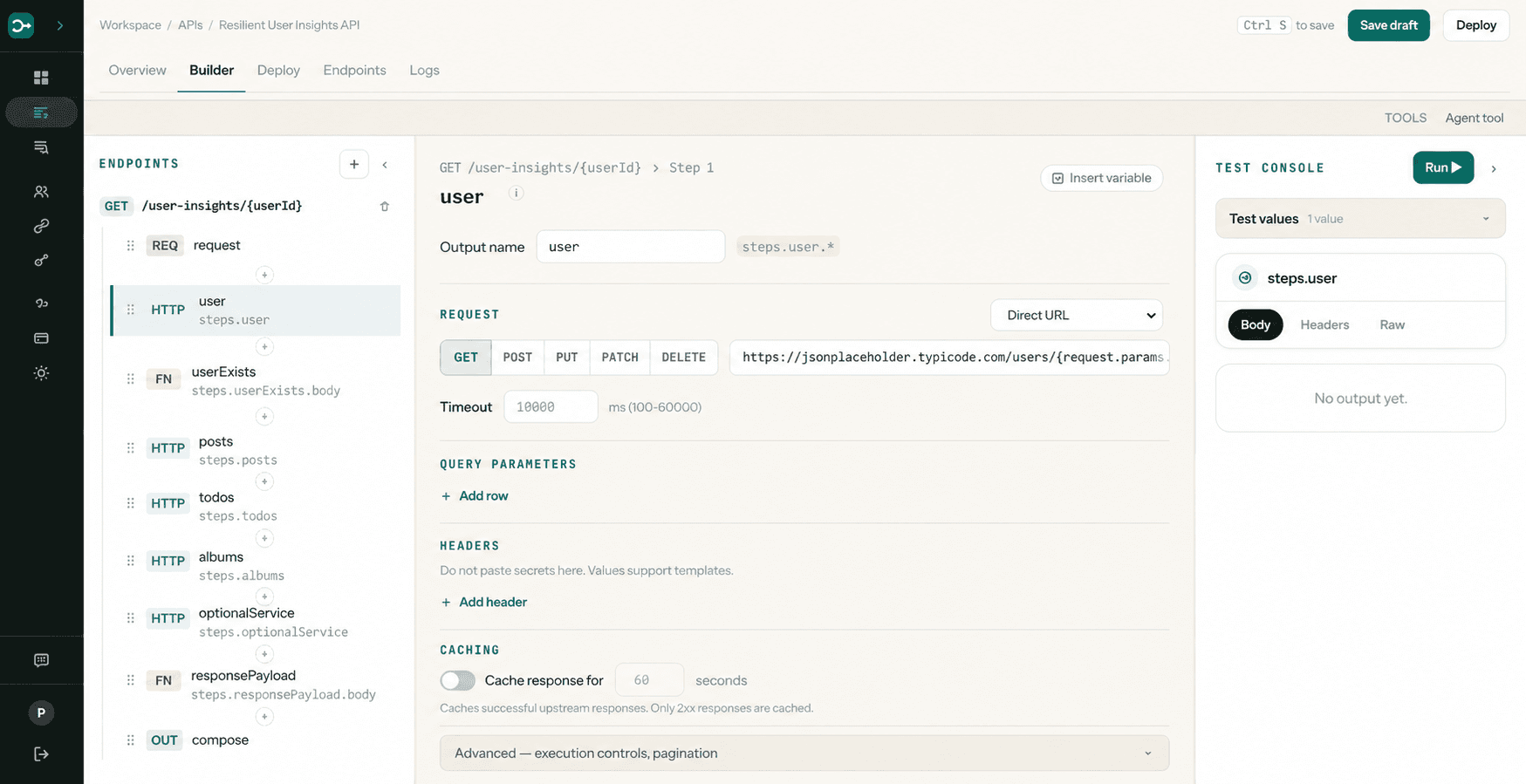This screenshot has height=784, width=1526.
Task: Click the Insert variable button
Action: (1101, 178)
